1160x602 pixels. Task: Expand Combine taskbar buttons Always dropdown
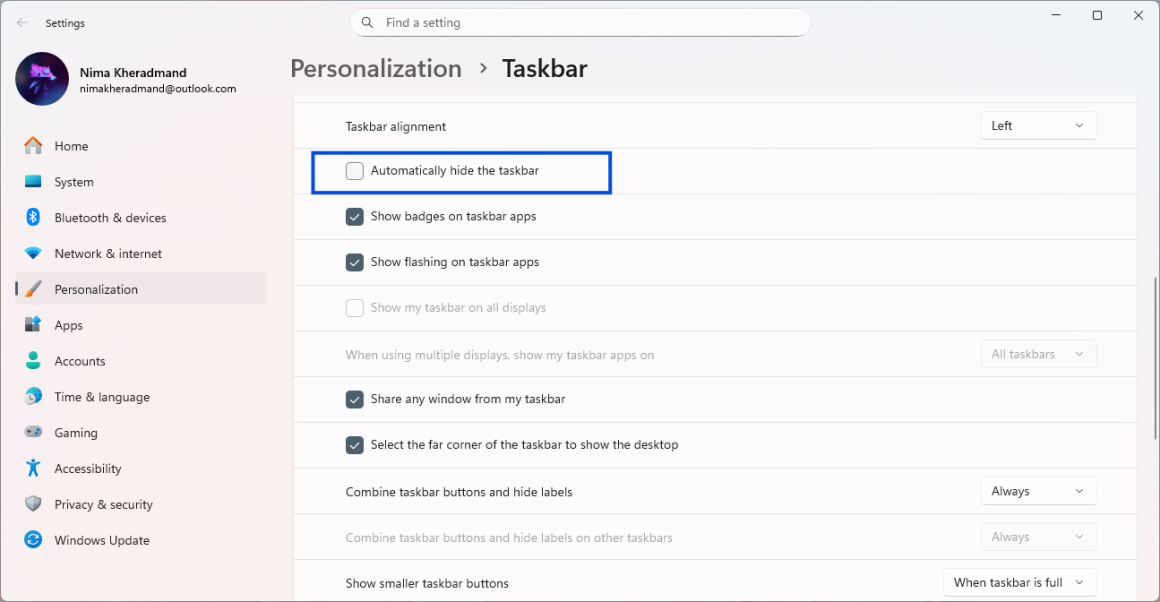tap(1038, 491)
